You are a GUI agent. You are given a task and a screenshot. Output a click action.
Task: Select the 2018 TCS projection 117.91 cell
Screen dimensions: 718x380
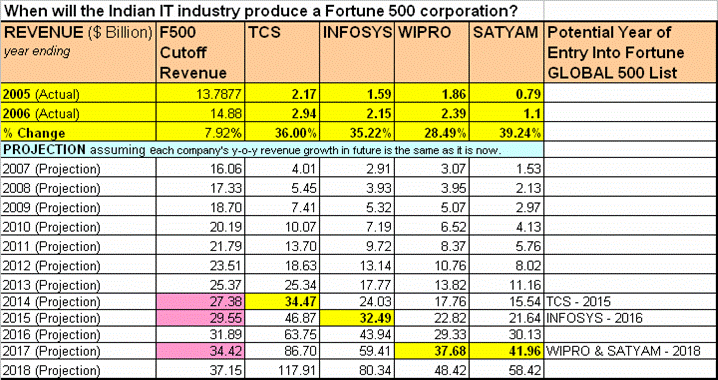(x=281, y=369)
